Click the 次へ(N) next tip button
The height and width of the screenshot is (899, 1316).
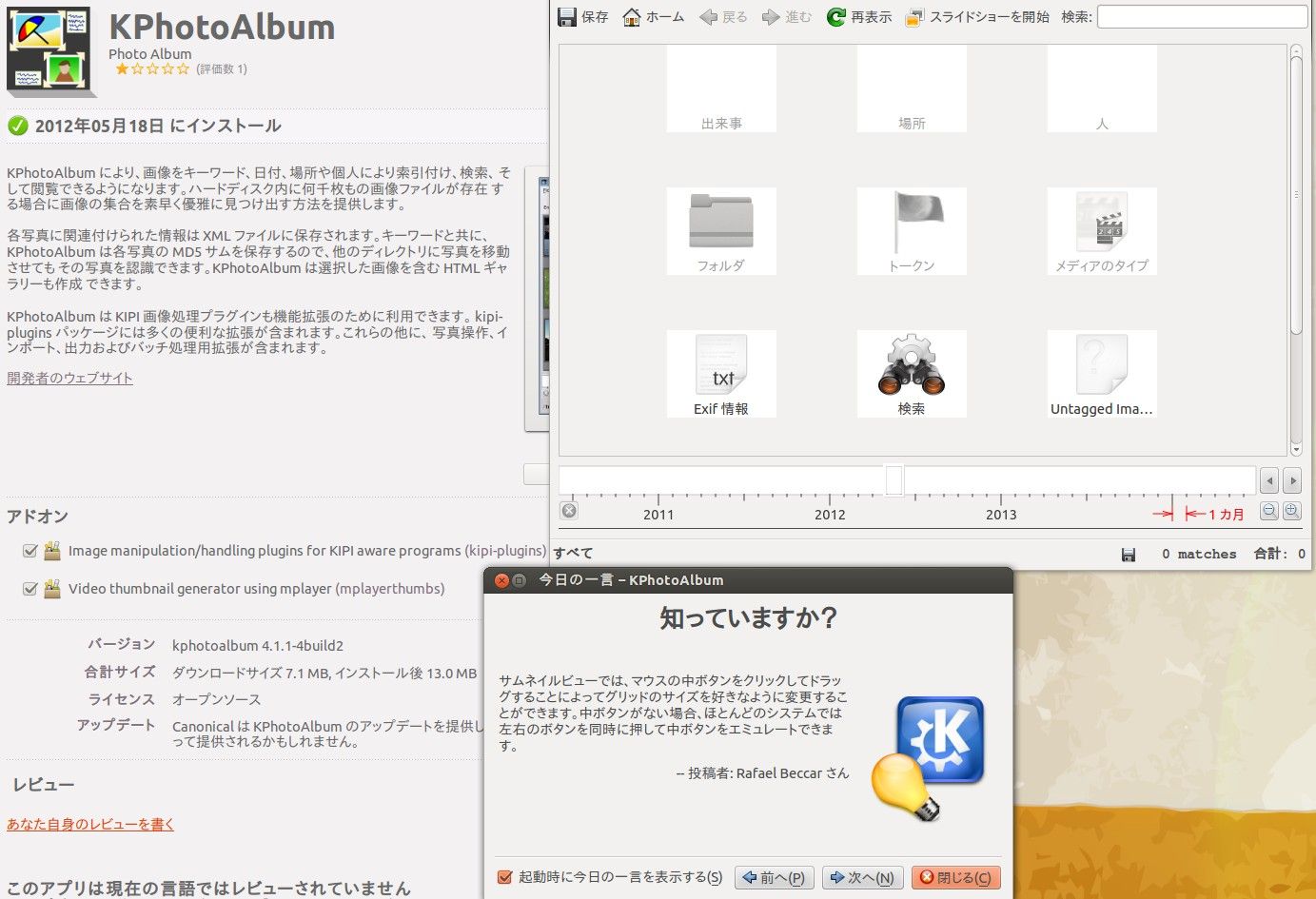[862, 877]
